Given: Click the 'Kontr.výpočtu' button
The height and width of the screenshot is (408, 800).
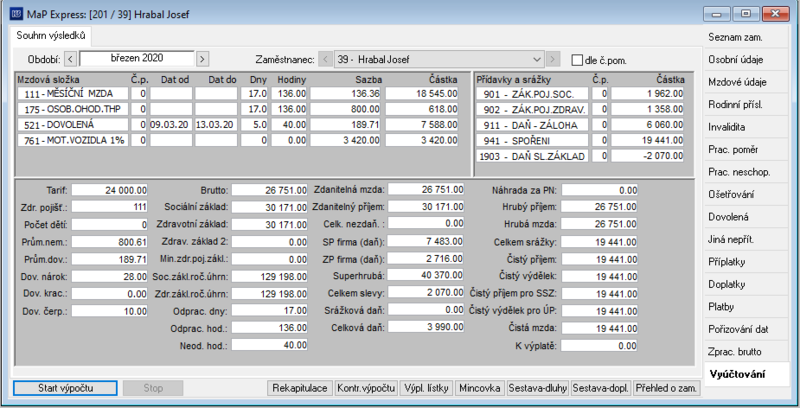Looking at the screenshot, I should [366, 388].
